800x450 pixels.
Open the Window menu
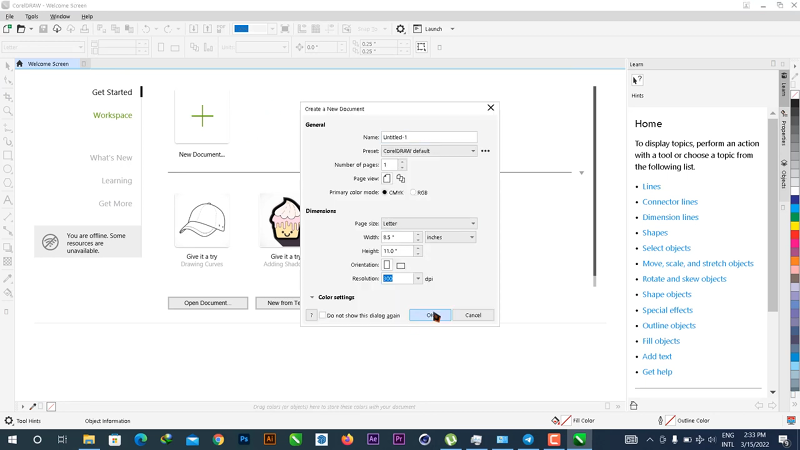coord(60,16)
